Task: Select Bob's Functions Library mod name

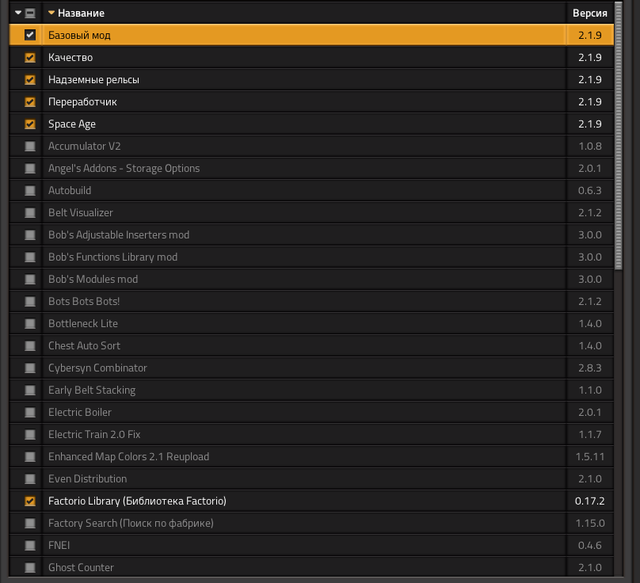Action: pyautogui.click(x=113, y=257)
